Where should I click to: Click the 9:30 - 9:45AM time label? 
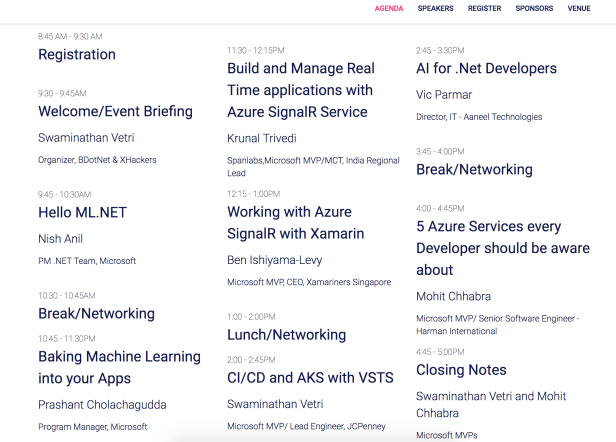pos(62,94)
